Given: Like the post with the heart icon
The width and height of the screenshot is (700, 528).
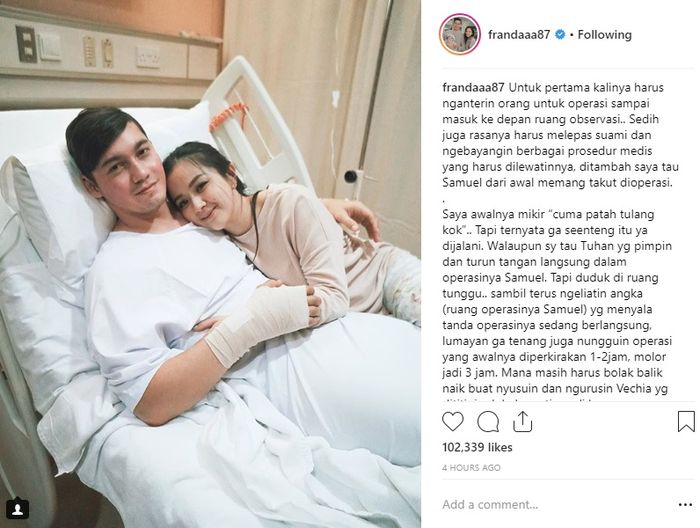Looking at the screenshot, I should pos(453,421).
